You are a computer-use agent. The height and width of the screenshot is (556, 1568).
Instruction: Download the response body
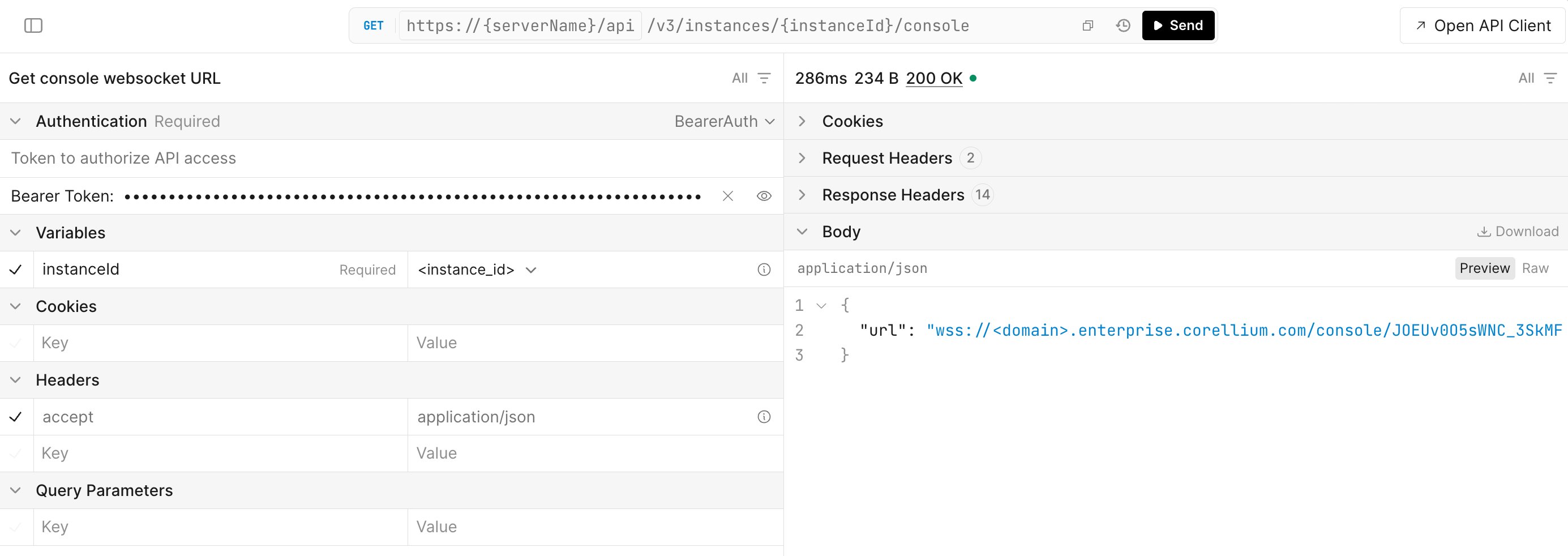click(1518, 232)
